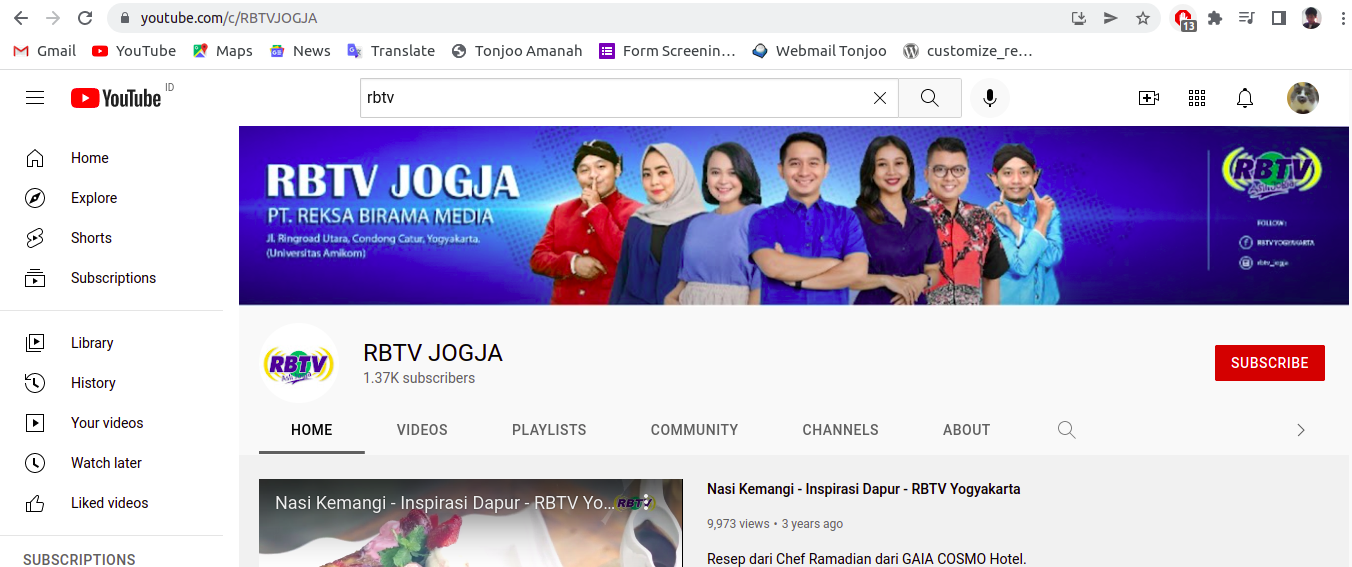
Task: Play the Nasi Kemangi featured video
Action: [x=471, y=523]
